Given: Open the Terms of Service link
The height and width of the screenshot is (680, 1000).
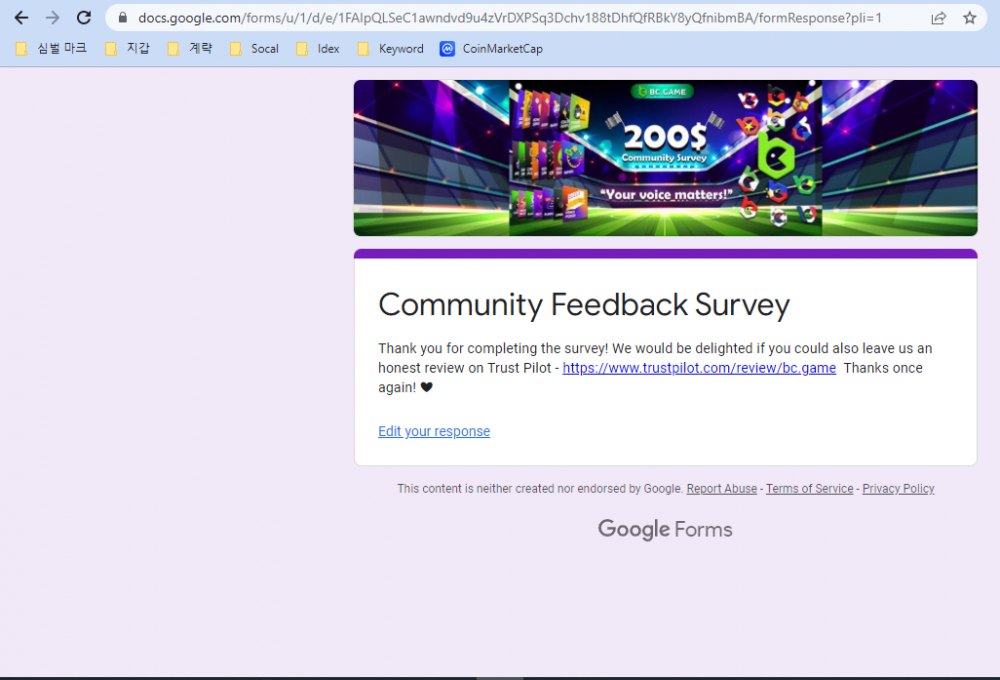Looking at the screenshot, I should pos(809,489).
